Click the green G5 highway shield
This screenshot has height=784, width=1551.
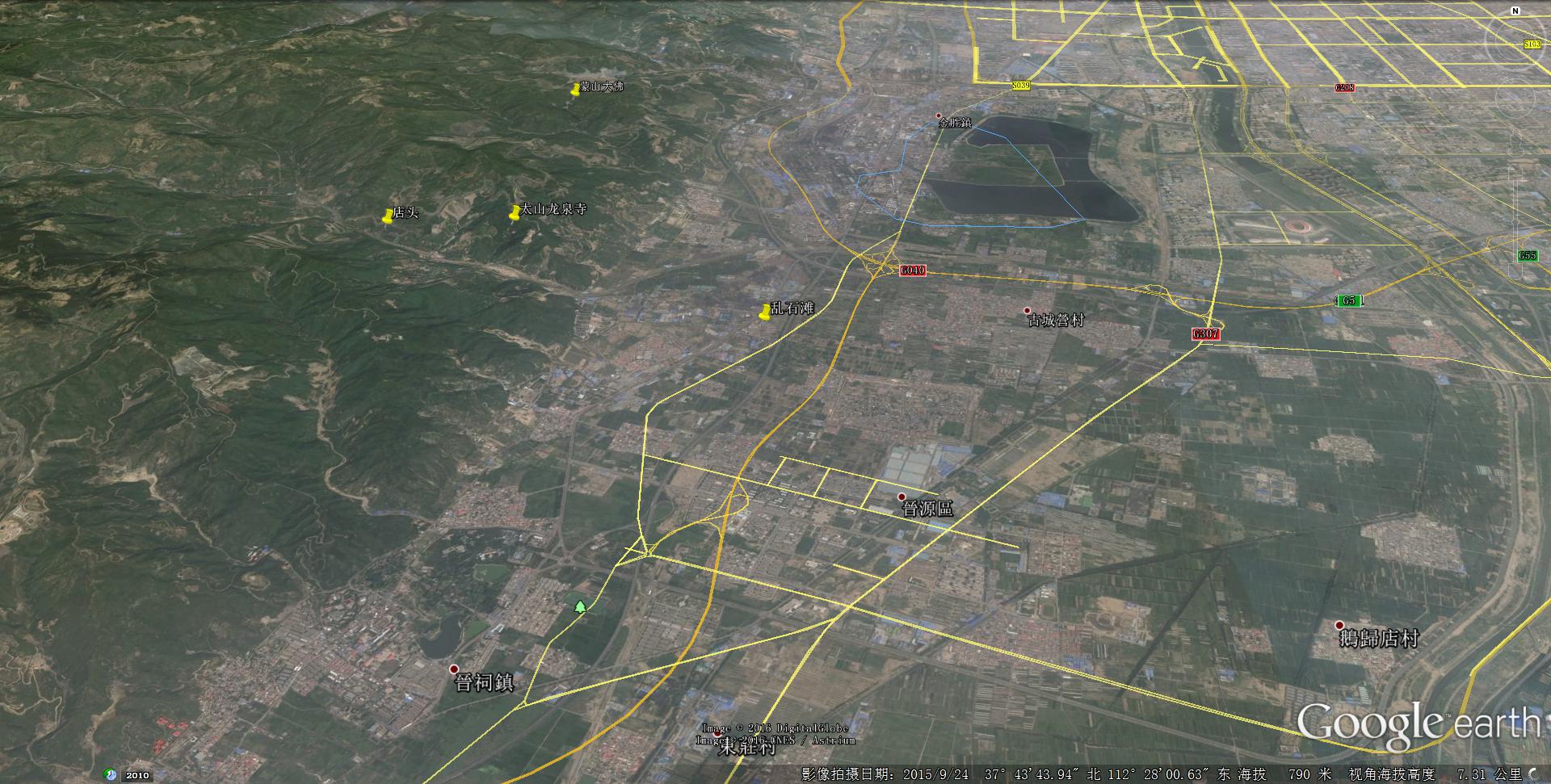click(1348, 300)
